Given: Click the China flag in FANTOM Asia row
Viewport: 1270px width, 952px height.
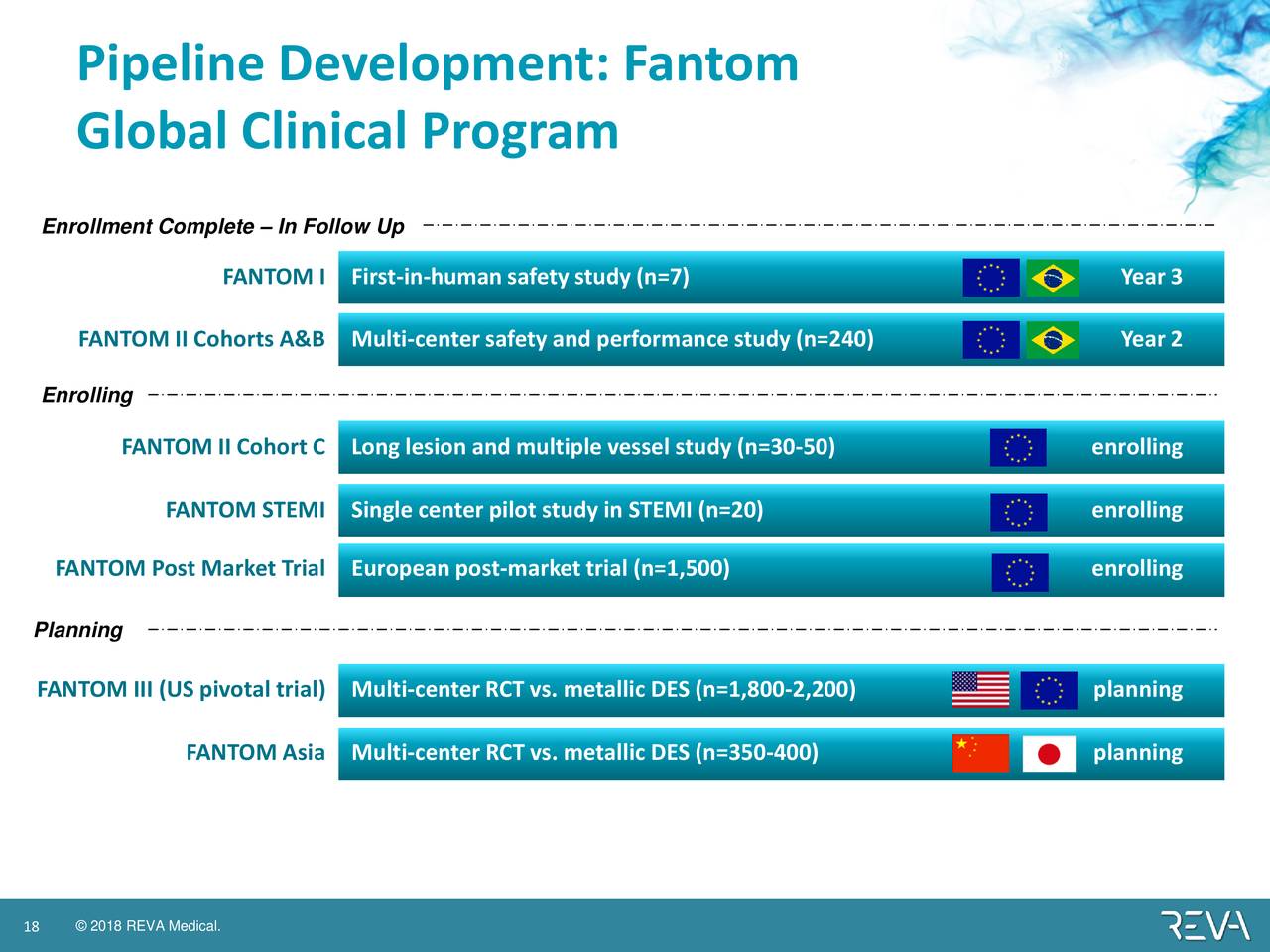Looking at the screenshot, I should 980,754.
